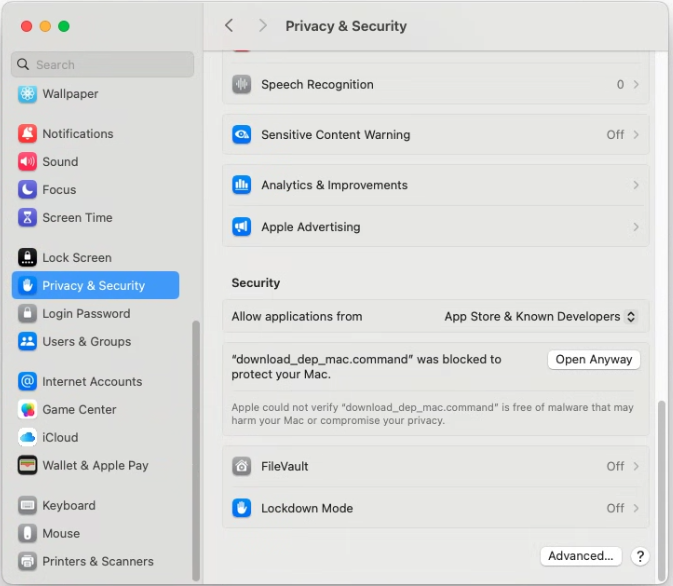Click the Advanced… button
The height and width of the screenshot is (586, 673).
click(x=580, y=556)
